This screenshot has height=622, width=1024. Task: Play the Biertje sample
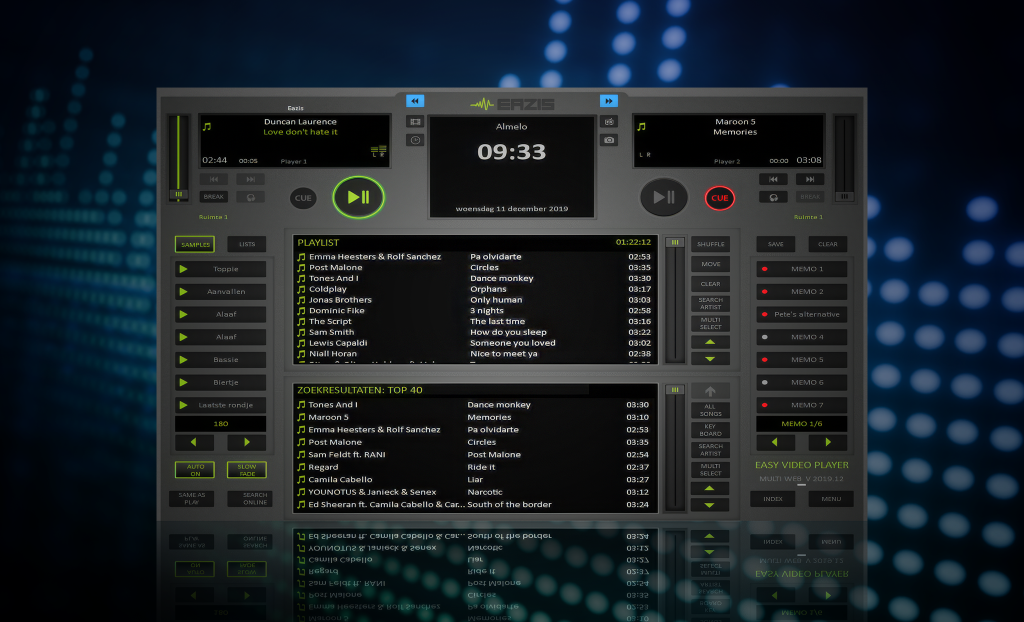point(220,383)
